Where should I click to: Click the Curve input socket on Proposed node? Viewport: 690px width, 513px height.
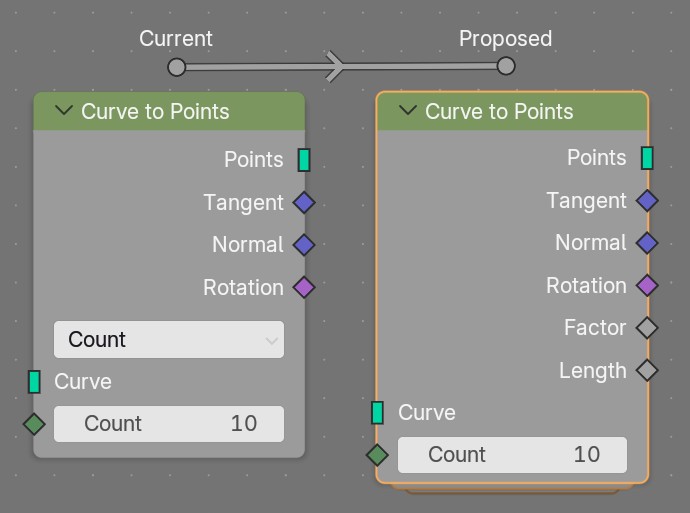[378, 413]
